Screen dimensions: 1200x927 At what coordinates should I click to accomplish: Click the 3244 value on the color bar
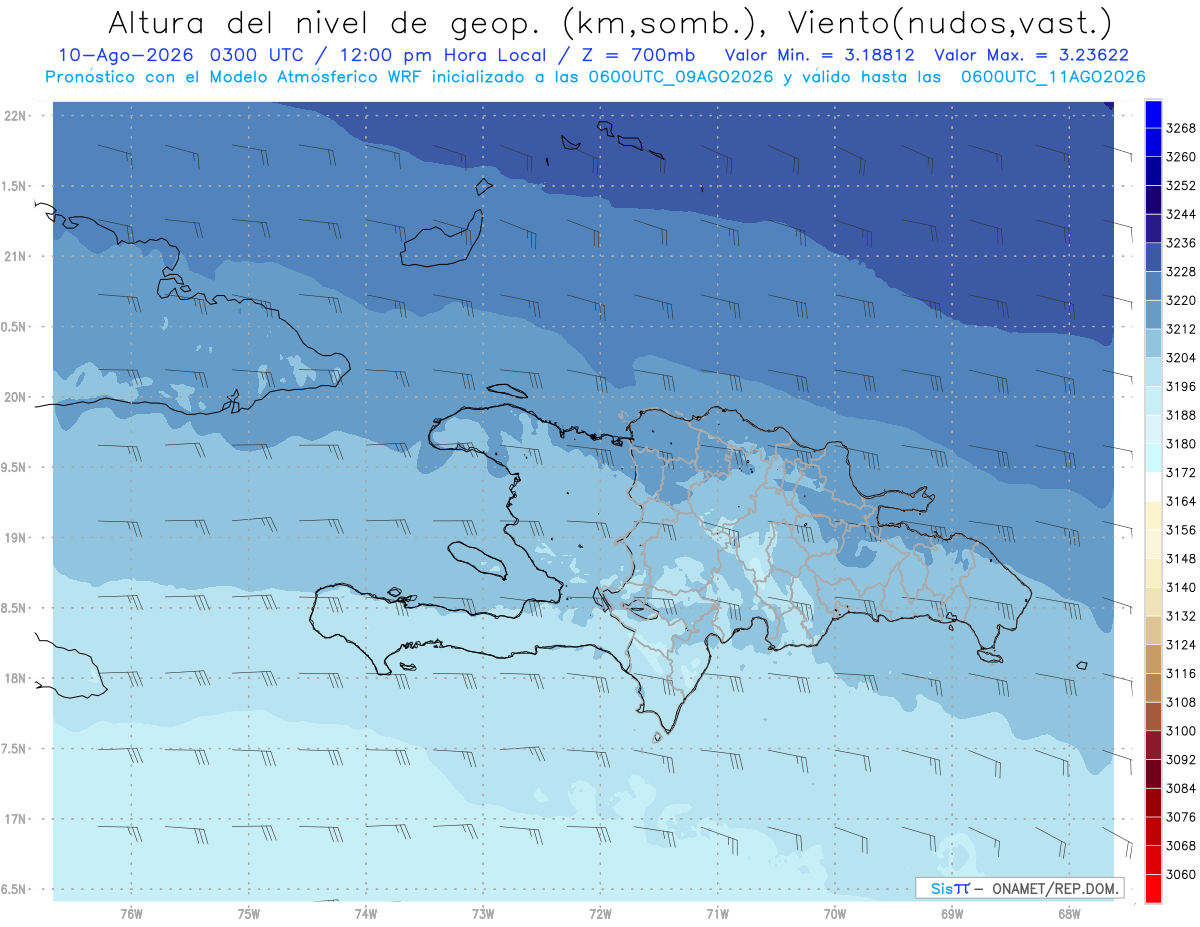[x=1181, y=214]
